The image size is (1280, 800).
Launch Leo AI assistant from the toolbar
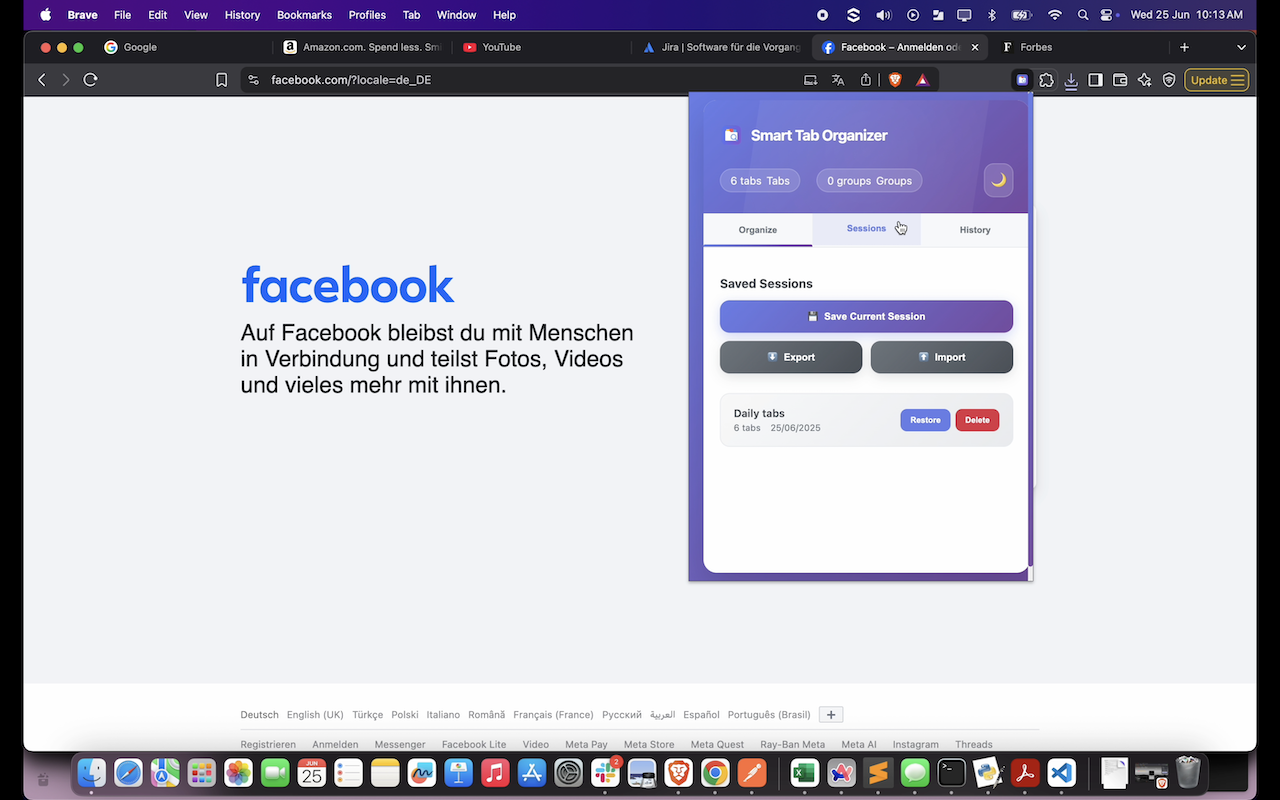[1145, 80]
